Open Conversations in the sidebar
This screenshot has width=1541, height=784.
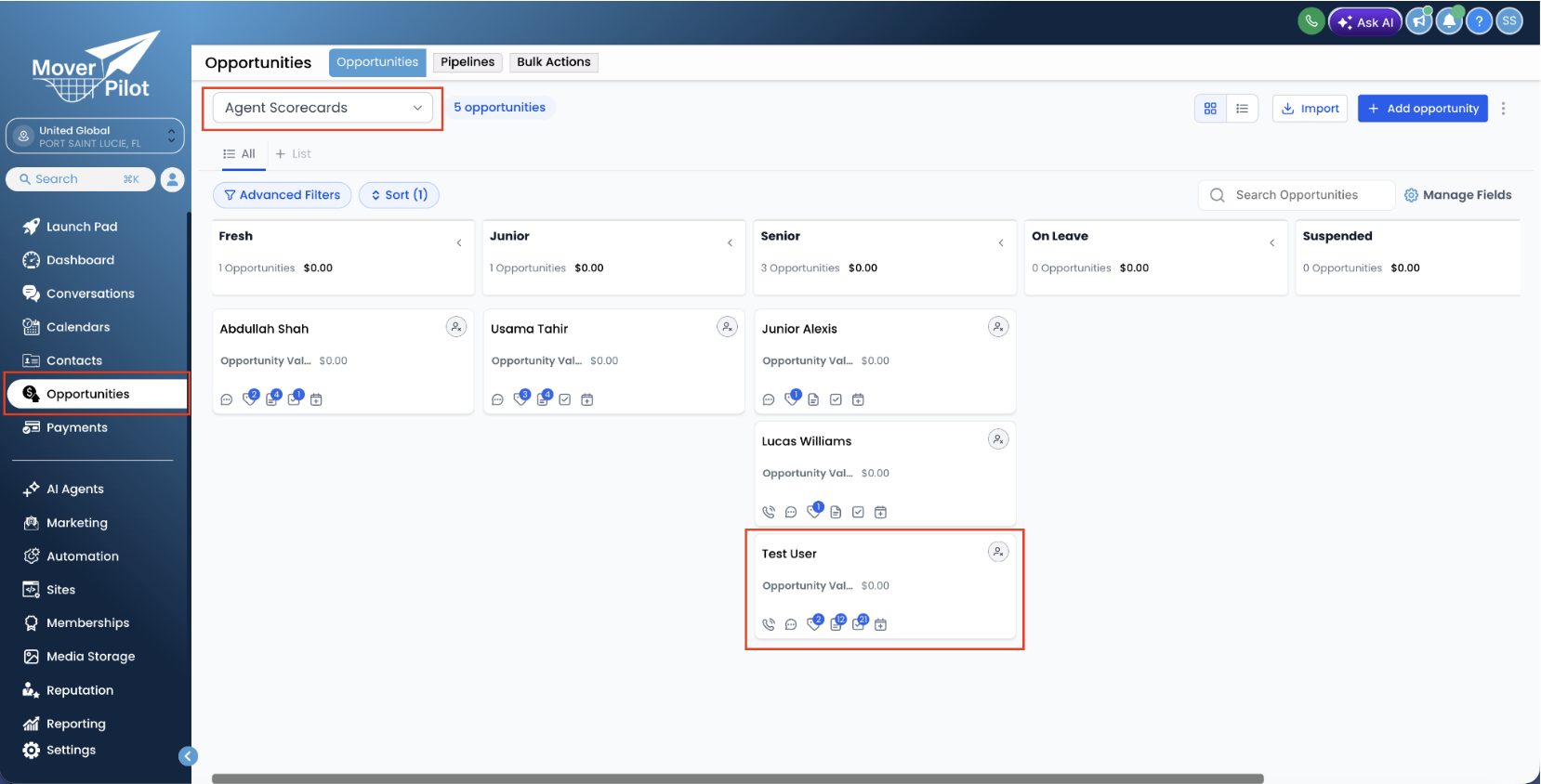pyautogui.click(x=90, y=294)
